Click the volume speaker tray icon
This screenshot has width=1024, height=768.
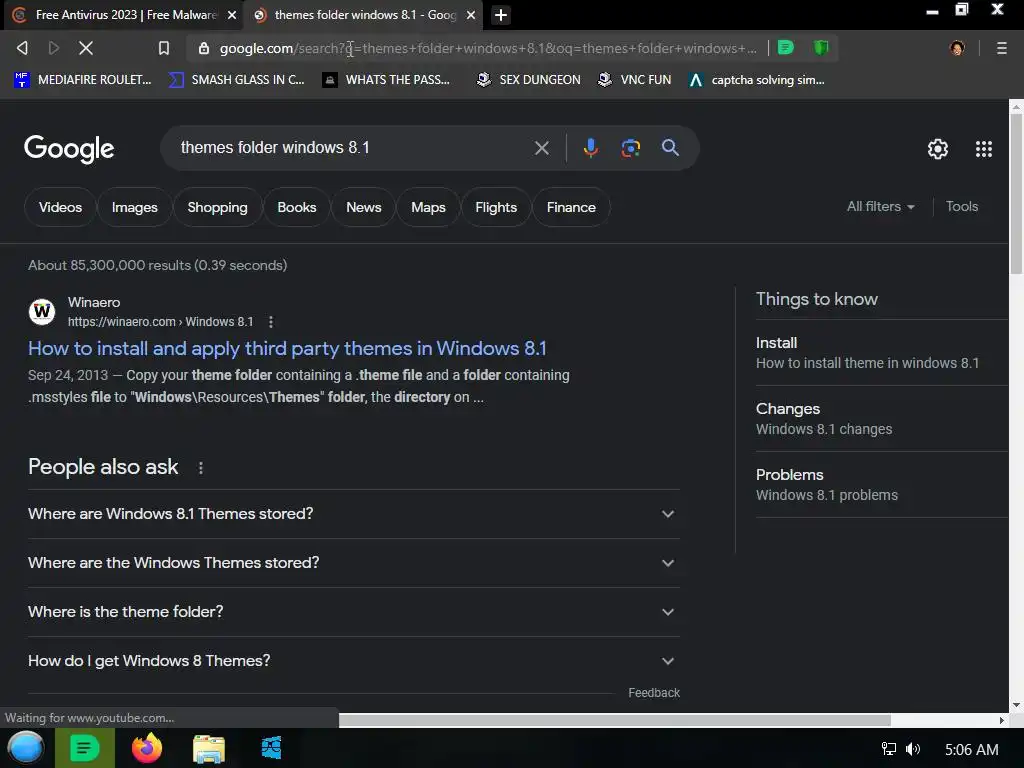913,749
